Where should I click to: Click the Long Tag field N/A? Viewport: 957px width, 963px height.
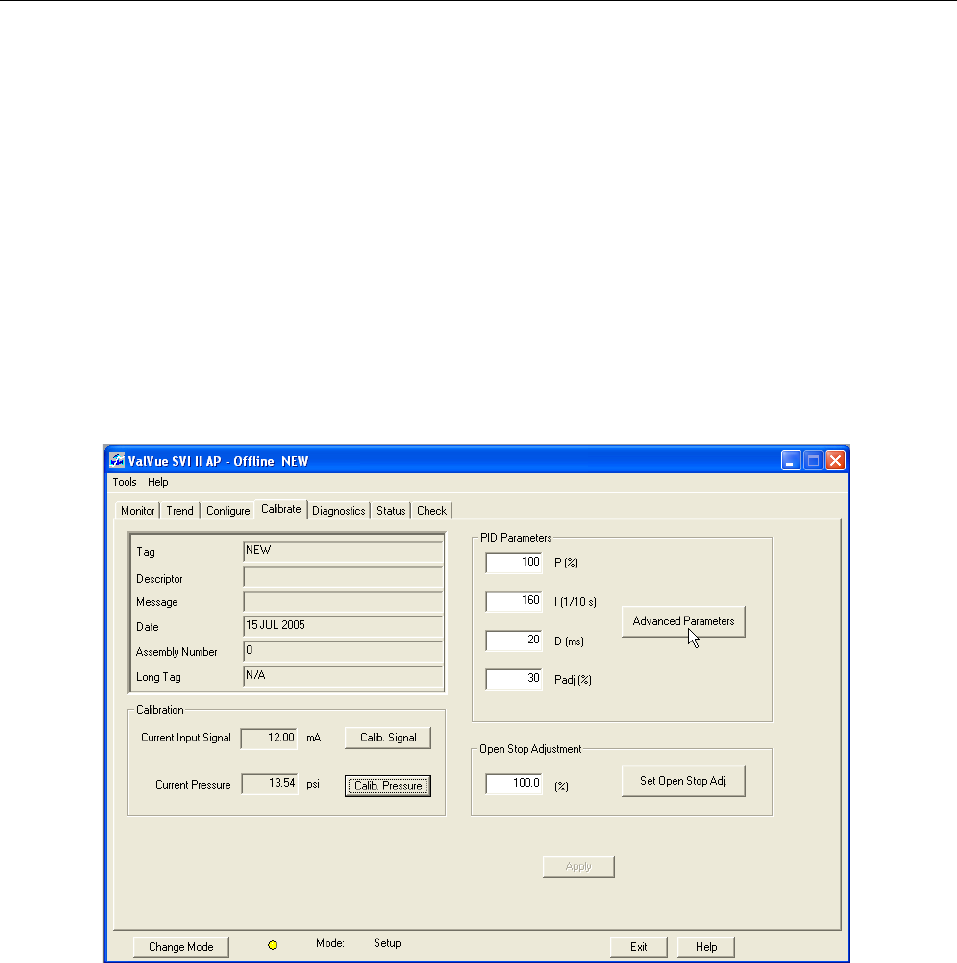point(343,677)
